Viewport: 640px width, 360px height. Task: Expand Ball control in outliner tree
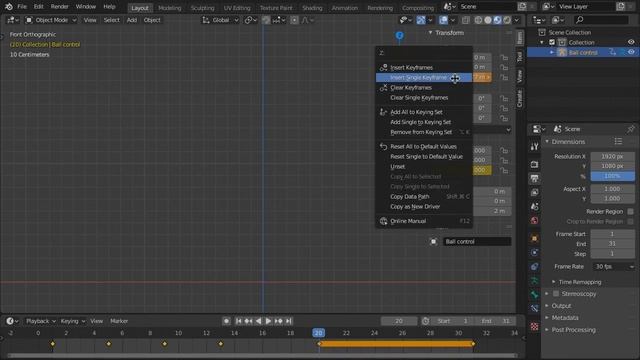click(552, 52)
